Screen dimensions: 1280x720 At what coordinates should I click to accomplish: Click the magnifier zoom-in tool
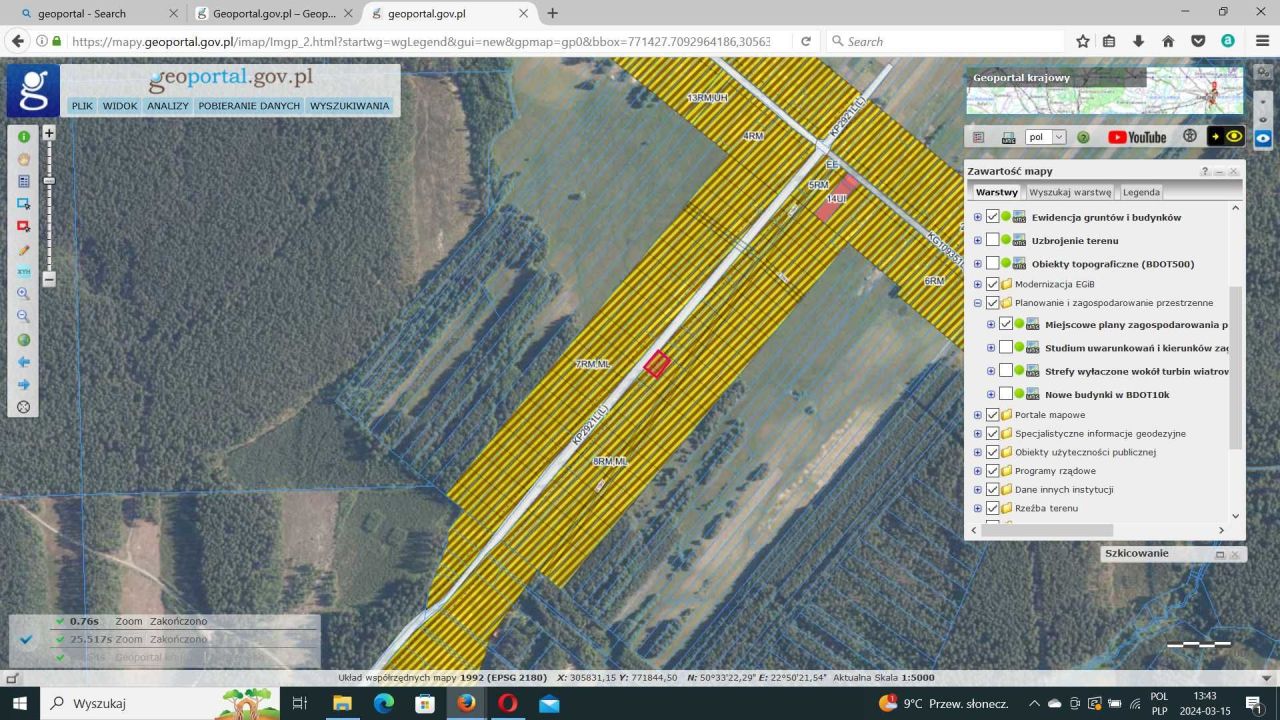(x=23, y=294)
